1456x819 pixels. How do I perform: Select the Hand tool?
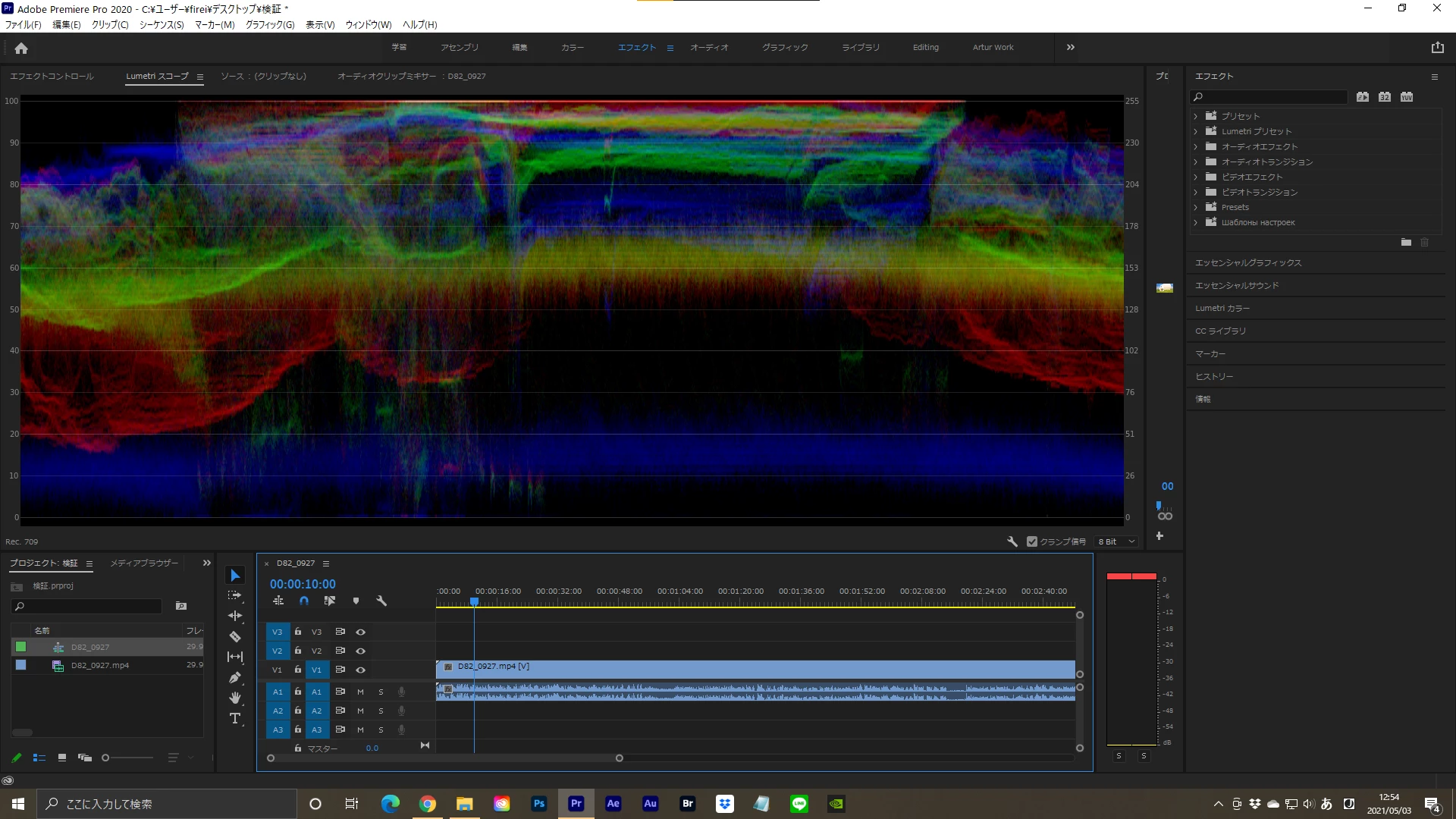(235, 698)
